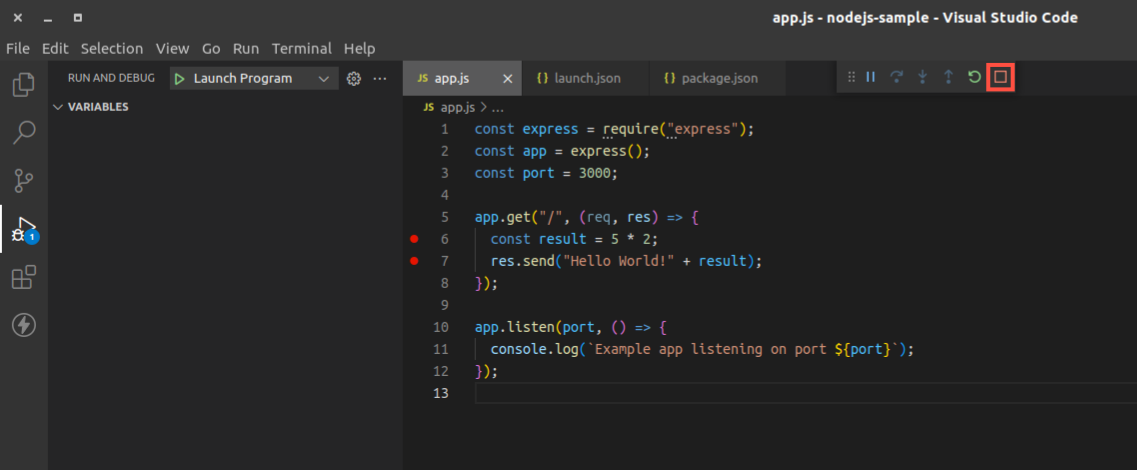Click the lightning bolt activity bar icon

[x=24, y=325]
